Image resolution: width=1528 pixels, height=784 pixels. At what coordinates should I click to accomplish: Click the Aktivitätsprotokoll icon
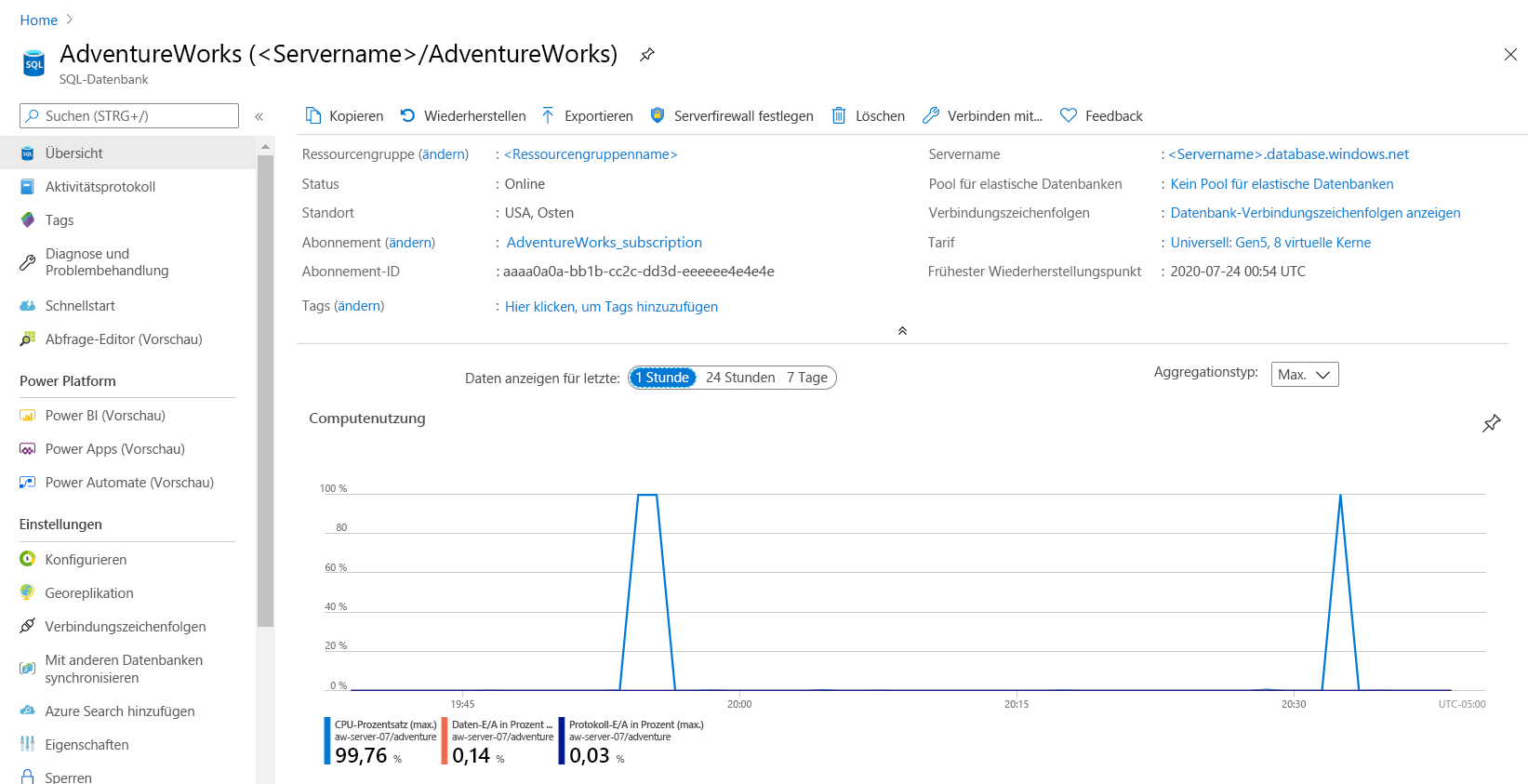(x=28, y=187)
